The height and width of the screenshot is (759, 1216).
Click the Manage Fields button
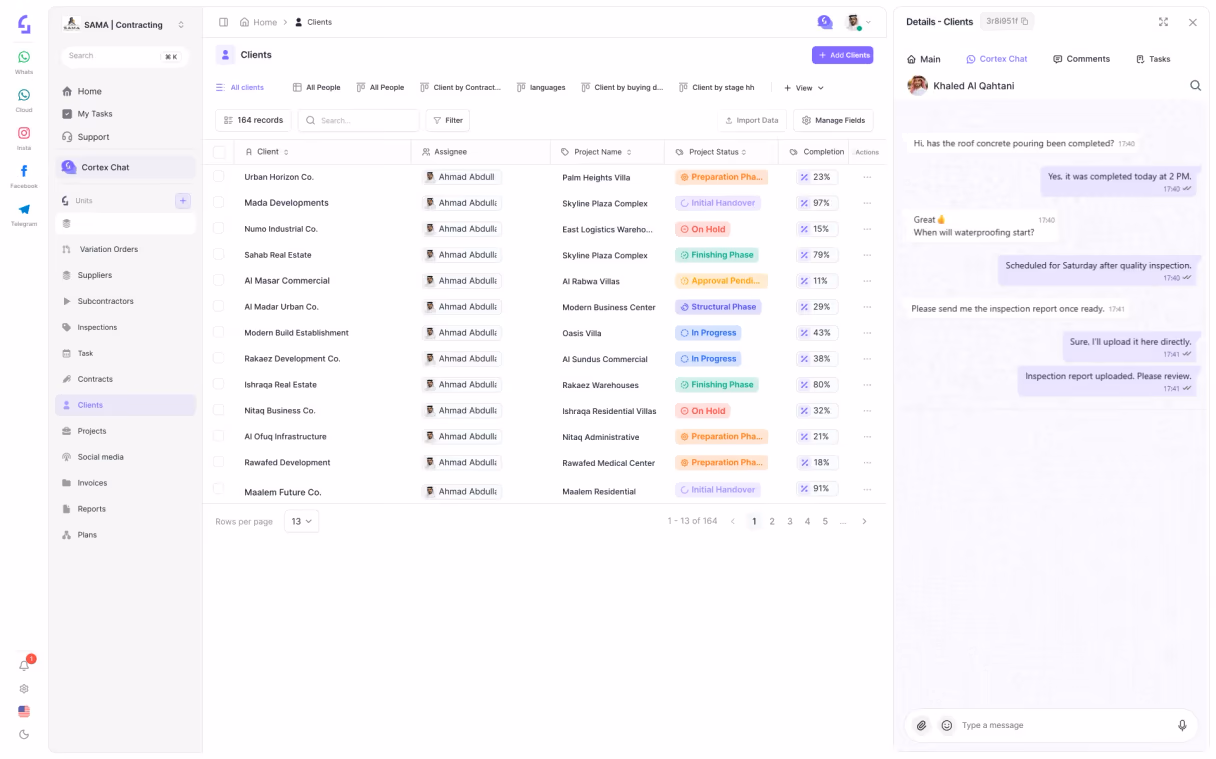point(833,120)
